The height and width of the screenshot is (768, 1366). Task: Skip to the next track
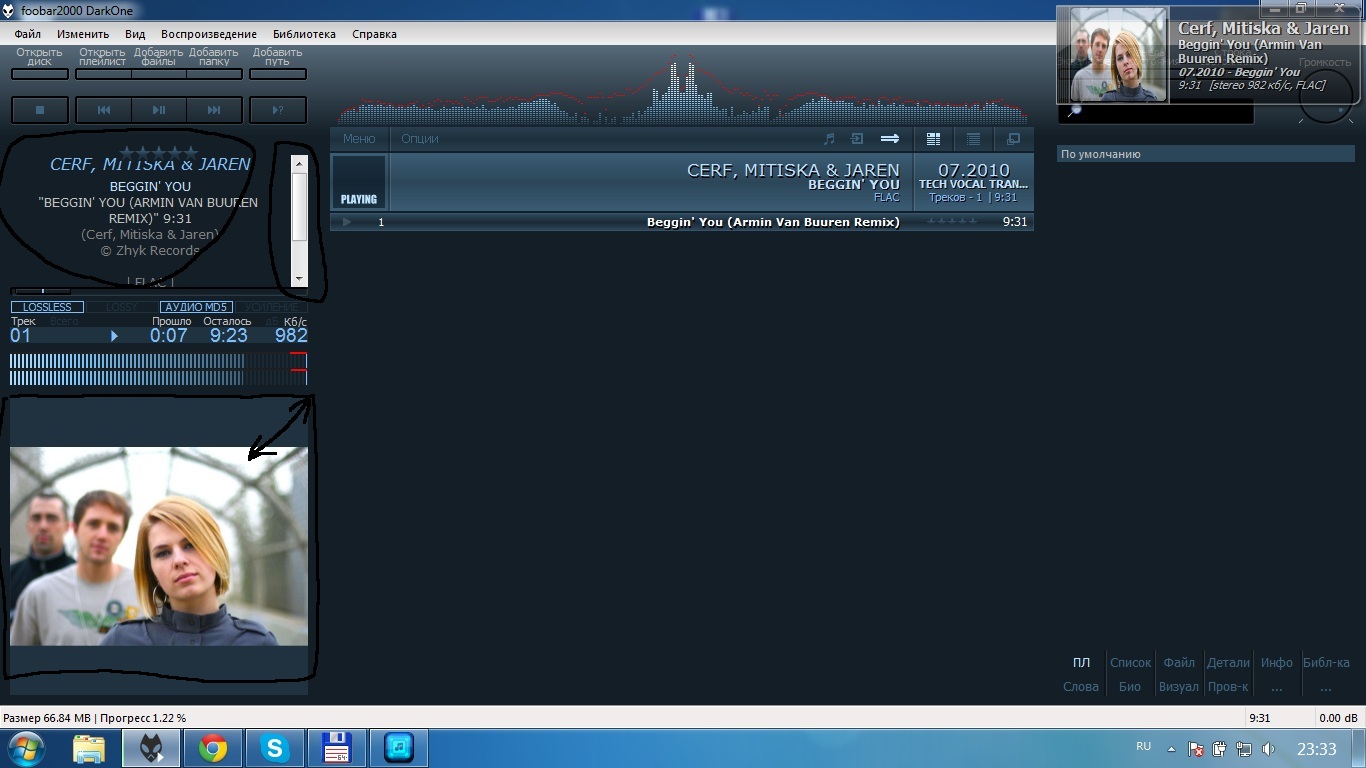click(214, 110)
